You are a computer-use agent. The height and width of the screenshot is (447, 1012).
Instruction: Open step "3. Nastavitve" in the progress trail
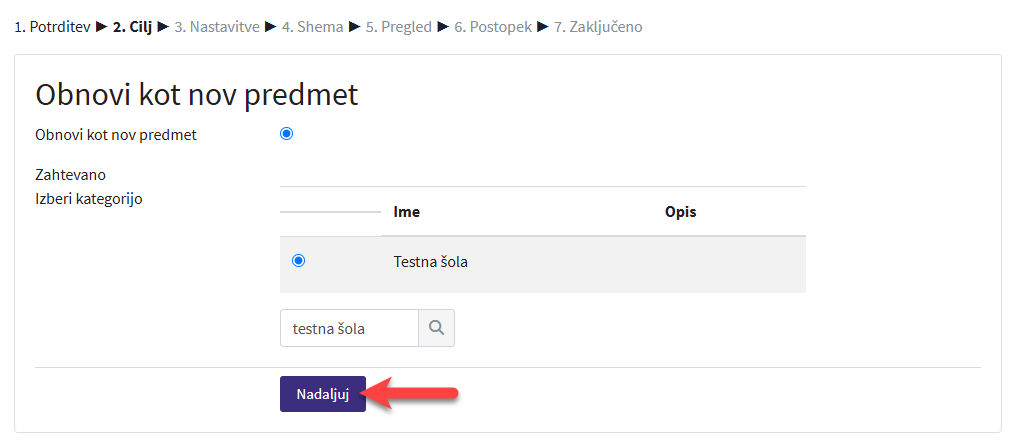217,27
